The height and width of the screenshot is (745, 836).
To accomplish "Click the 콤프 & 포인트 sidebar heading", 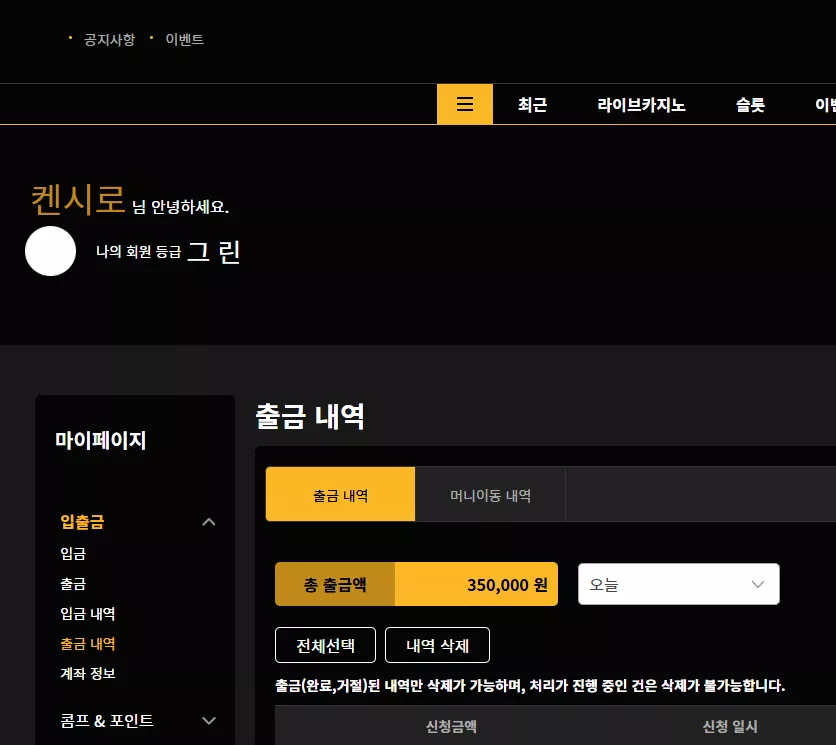I will click(107, 721).
